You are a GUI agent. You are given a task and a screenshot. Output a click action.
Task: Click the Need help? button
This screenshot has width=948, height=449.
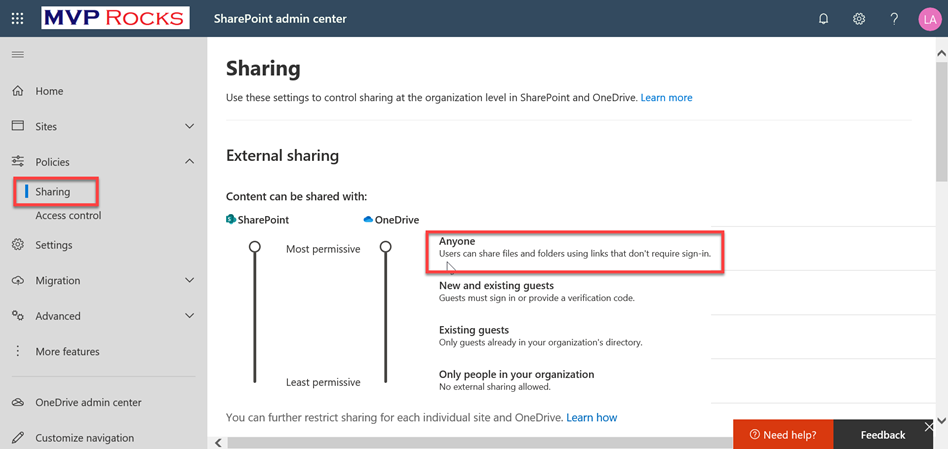[783, 435]
